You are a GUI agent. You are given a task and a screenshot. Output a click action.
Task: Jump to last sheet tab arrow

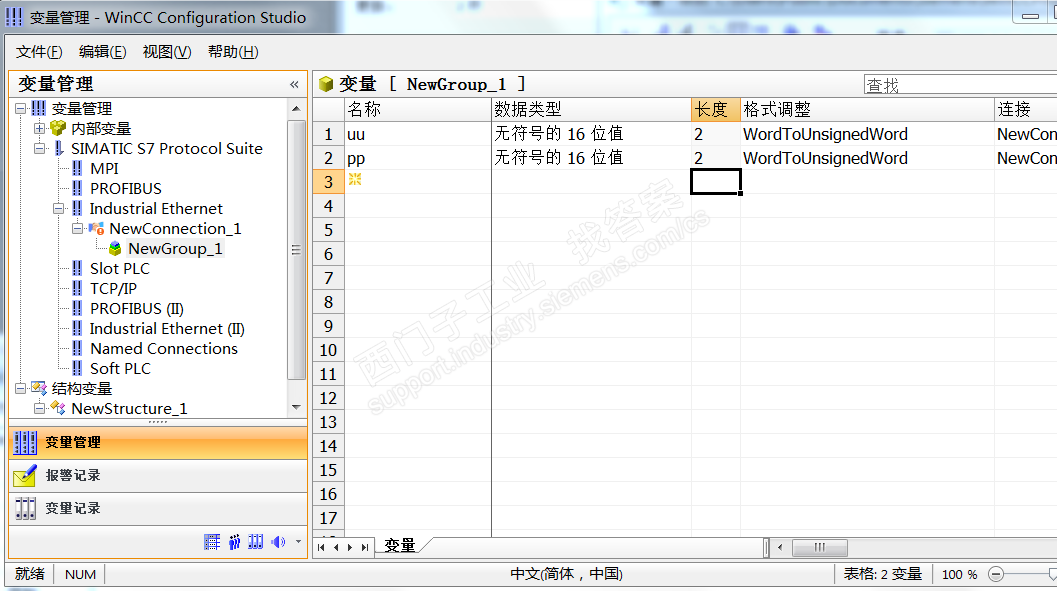(x=365, y=547)
